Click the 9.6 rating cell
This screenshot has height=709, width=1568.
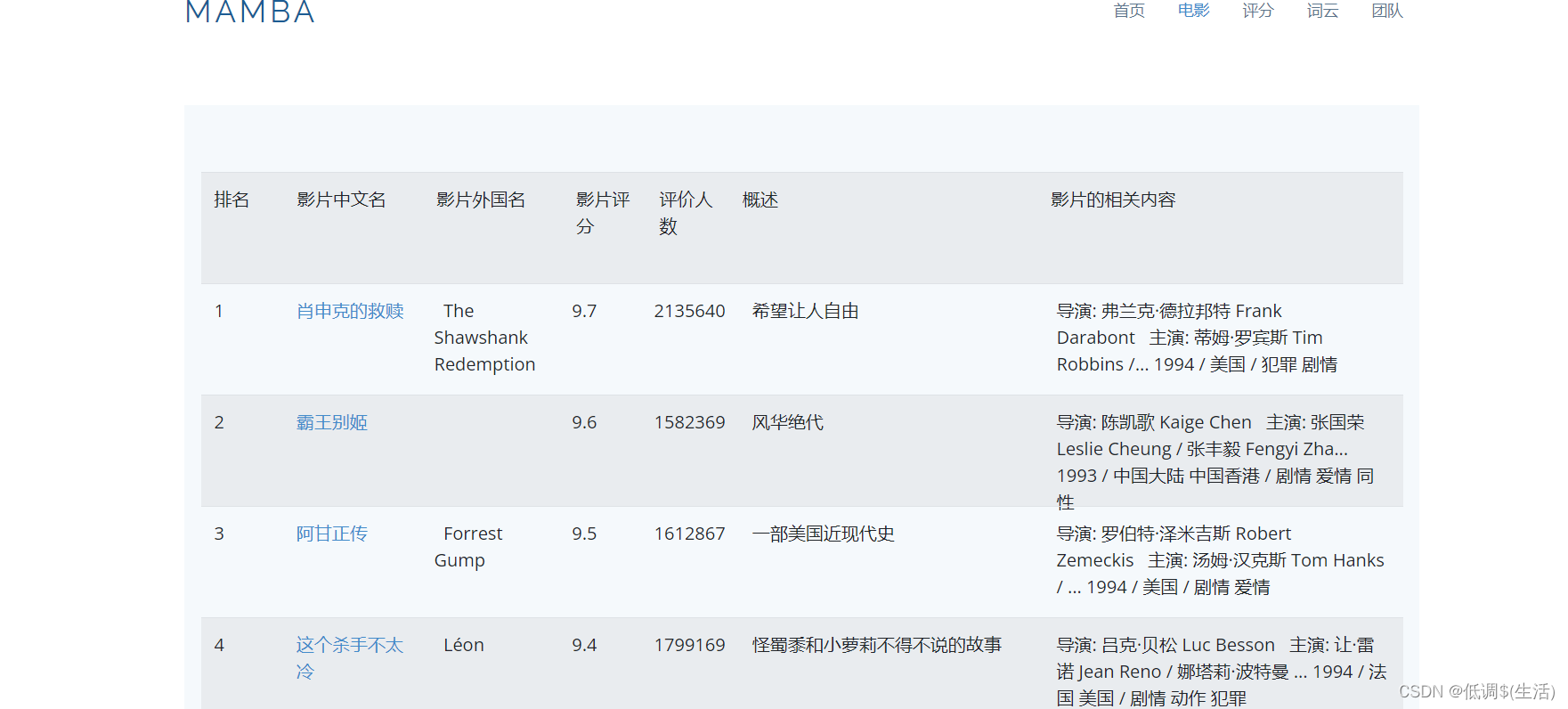584,422
